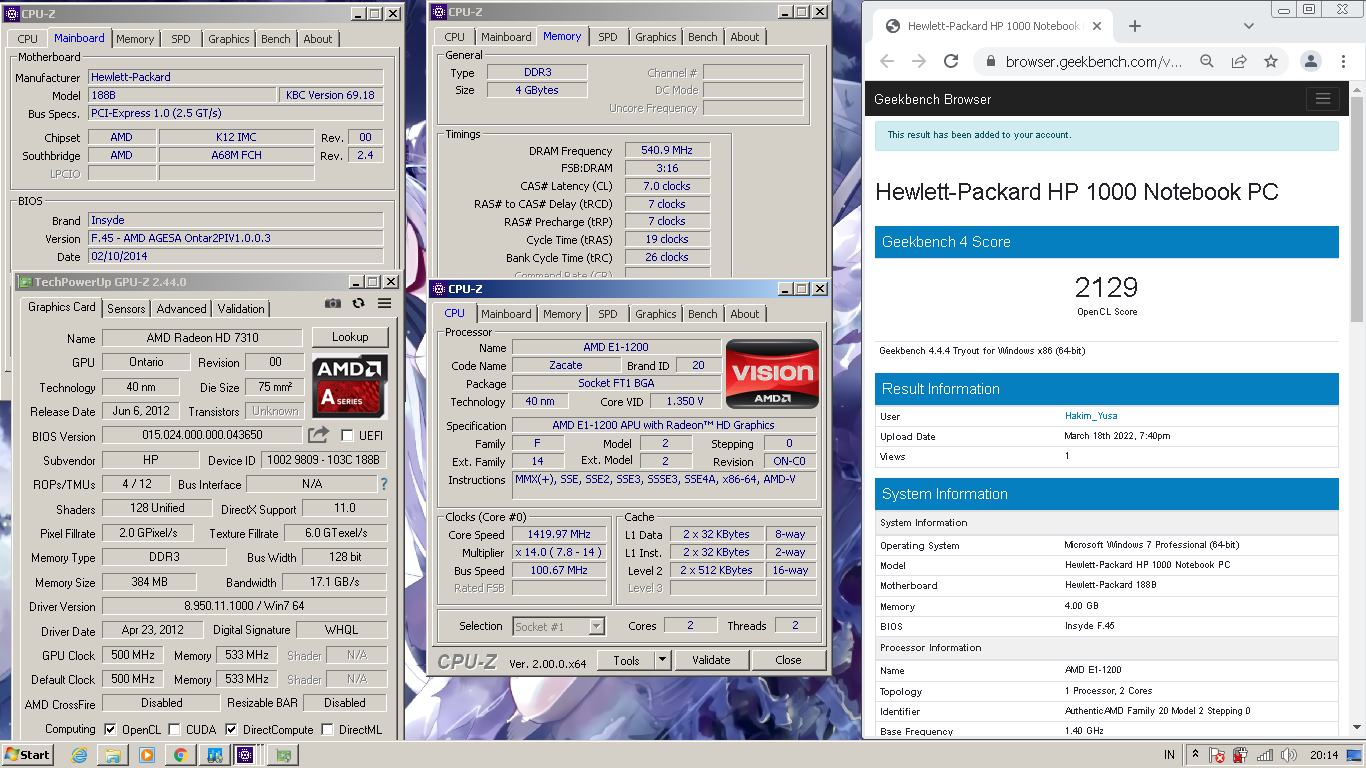The image size is (1366, 768).
Task: Reload the Geekbench page in Chrome
Action: [951, 61]
